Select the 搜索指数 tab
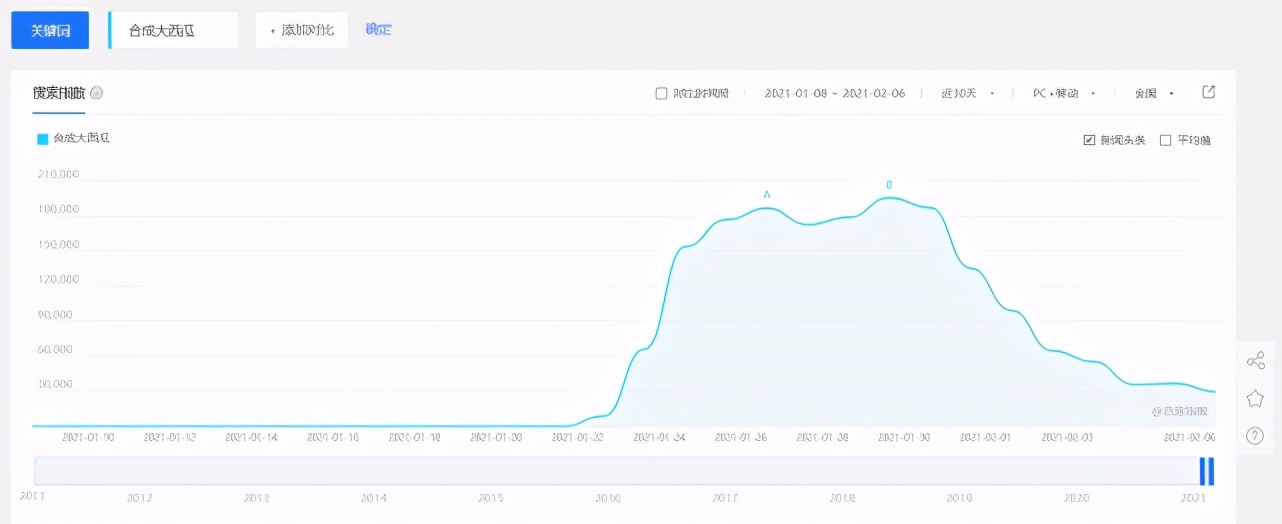Image resolution: width=1282 pixels, height=524 pixels. pyautogui.click(x=59, y=93)
